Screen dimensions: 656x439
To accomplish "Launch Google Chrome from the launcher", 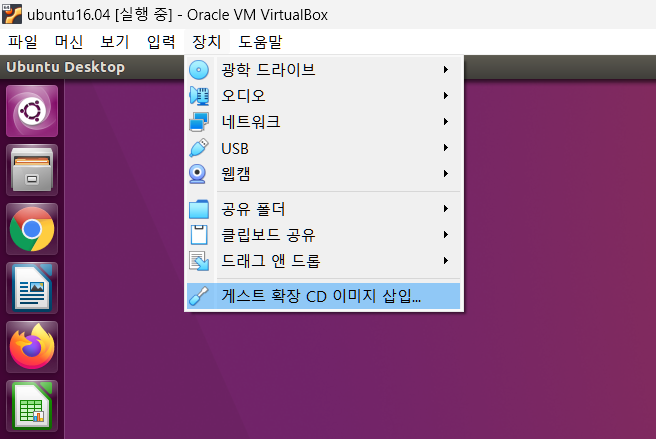I will point(32,229).
